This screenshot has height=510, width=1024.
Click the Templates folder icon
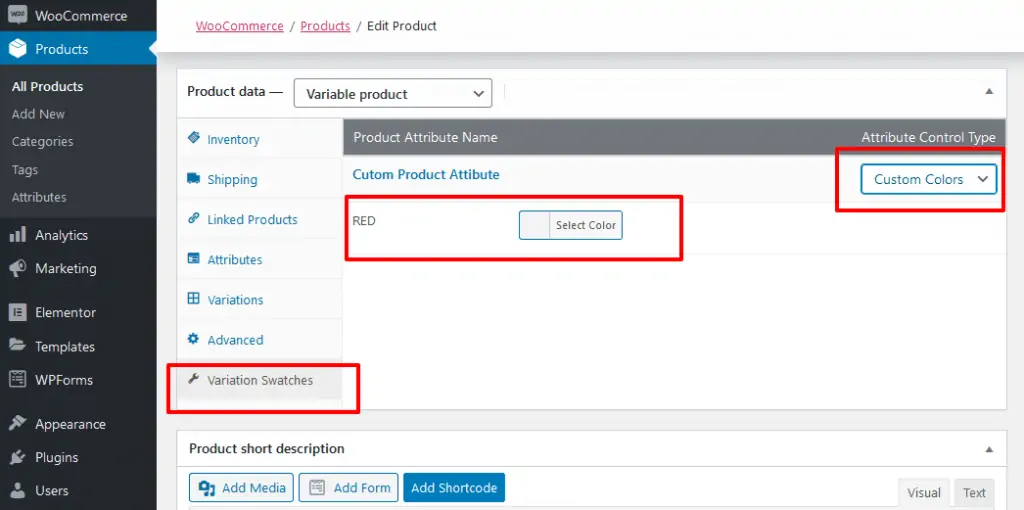coord(18,346)
